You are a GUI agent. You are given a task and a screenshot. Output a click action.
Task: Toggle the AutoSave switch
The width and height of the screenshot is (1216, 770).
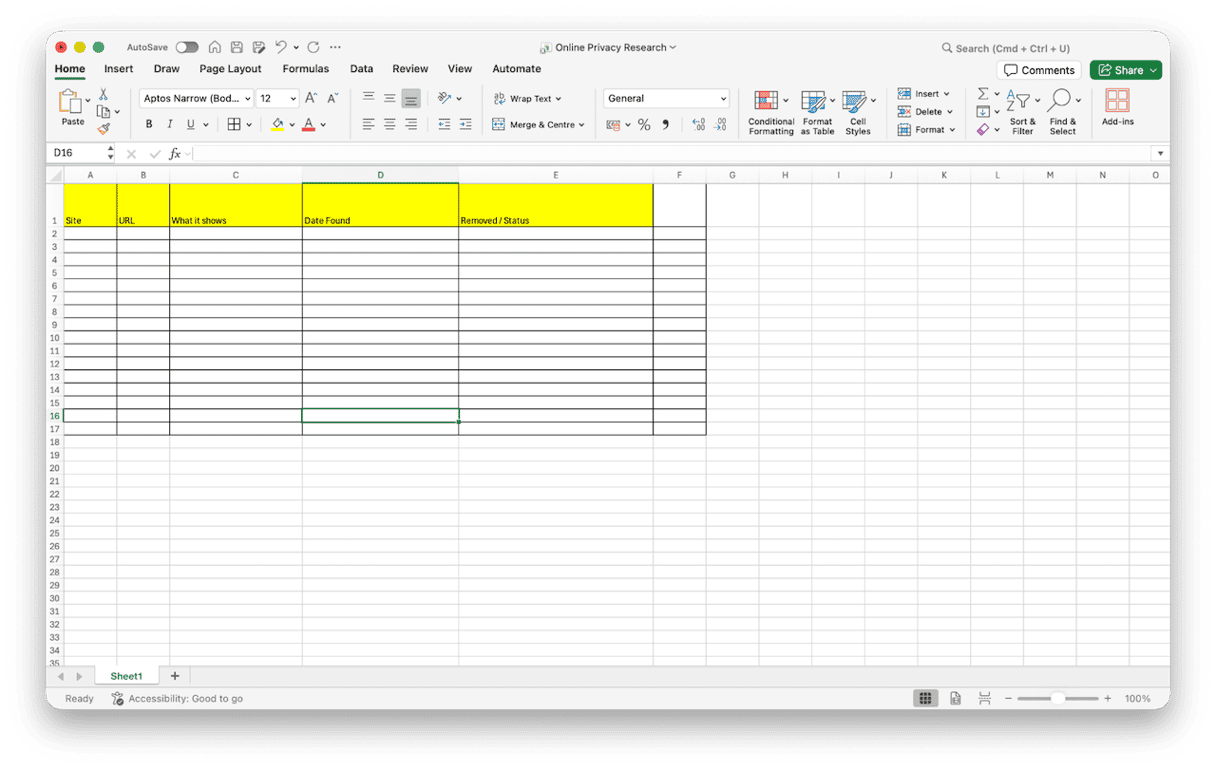pos(186,47)
